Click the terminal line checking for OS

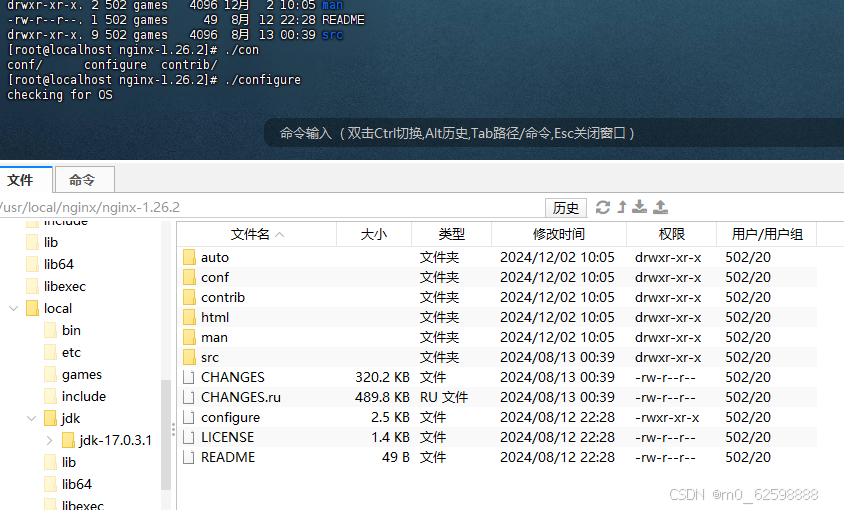(60, 95)
